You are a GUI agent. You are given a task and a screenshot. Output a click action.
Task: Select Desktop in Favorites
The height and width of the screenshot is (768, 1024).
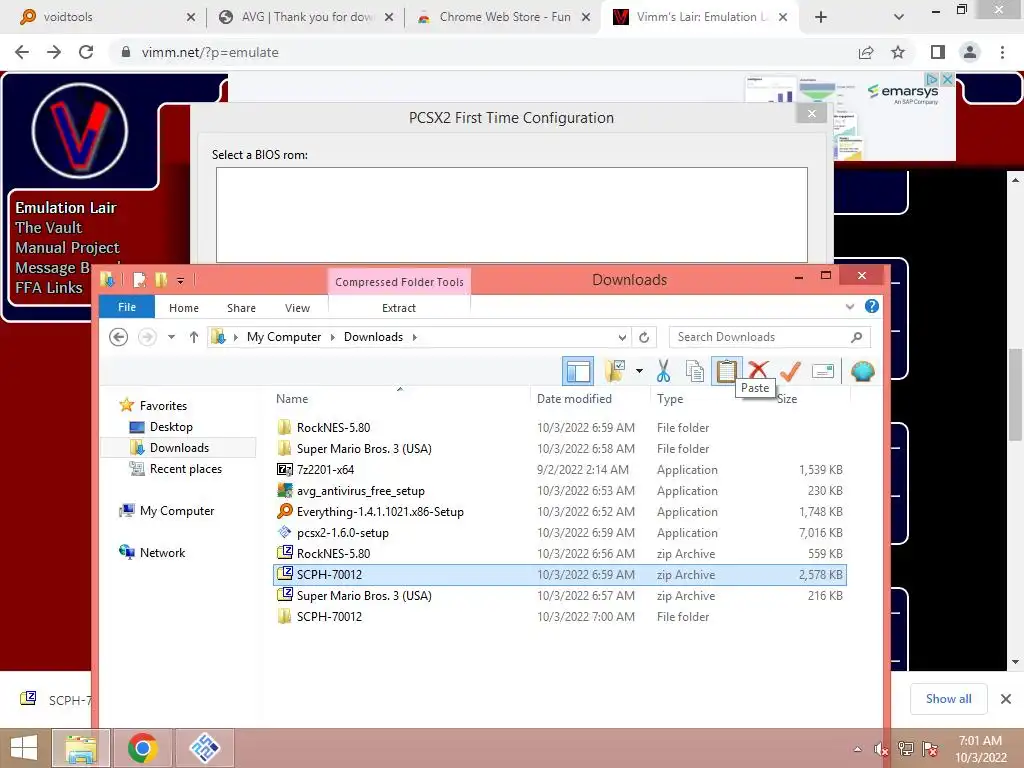click(171, 426)
